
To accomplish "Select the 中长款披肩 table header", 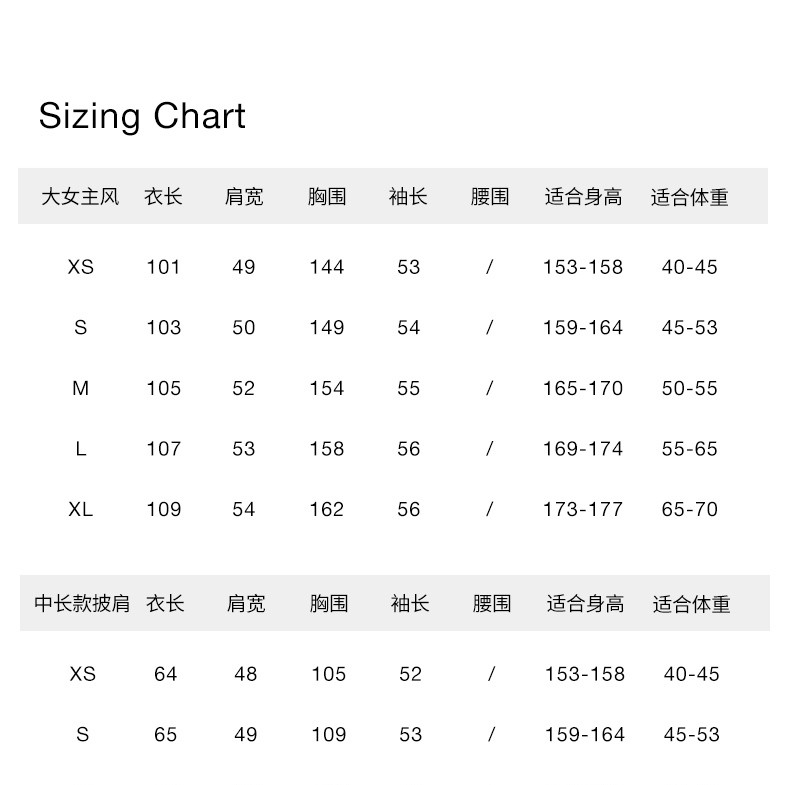I will (82, 604).
